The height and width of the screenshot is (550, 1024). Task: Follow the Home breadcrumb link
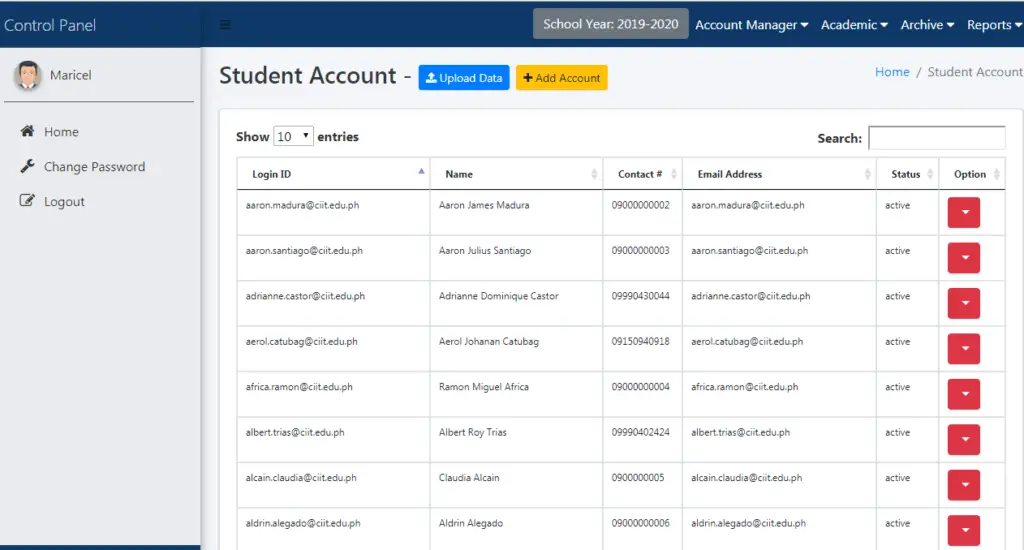tap(892, 72)
